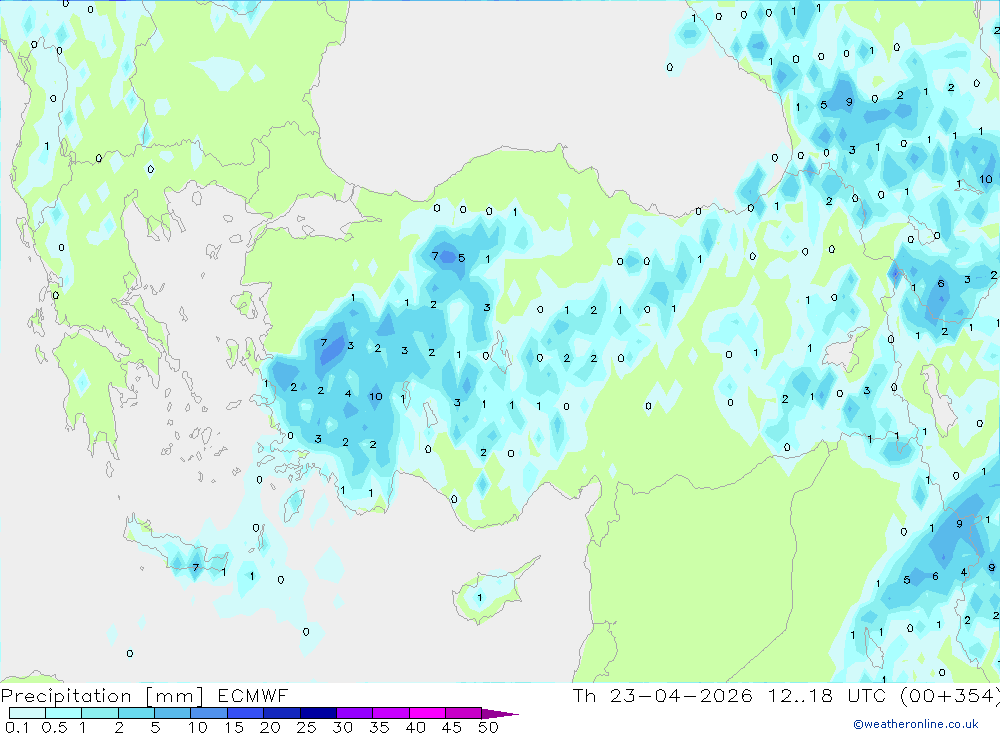Click the 25–30 mm navy legend swatch
Viewport: 1000px width, 733px height.
pyautogui.click(x=318, y=713)
